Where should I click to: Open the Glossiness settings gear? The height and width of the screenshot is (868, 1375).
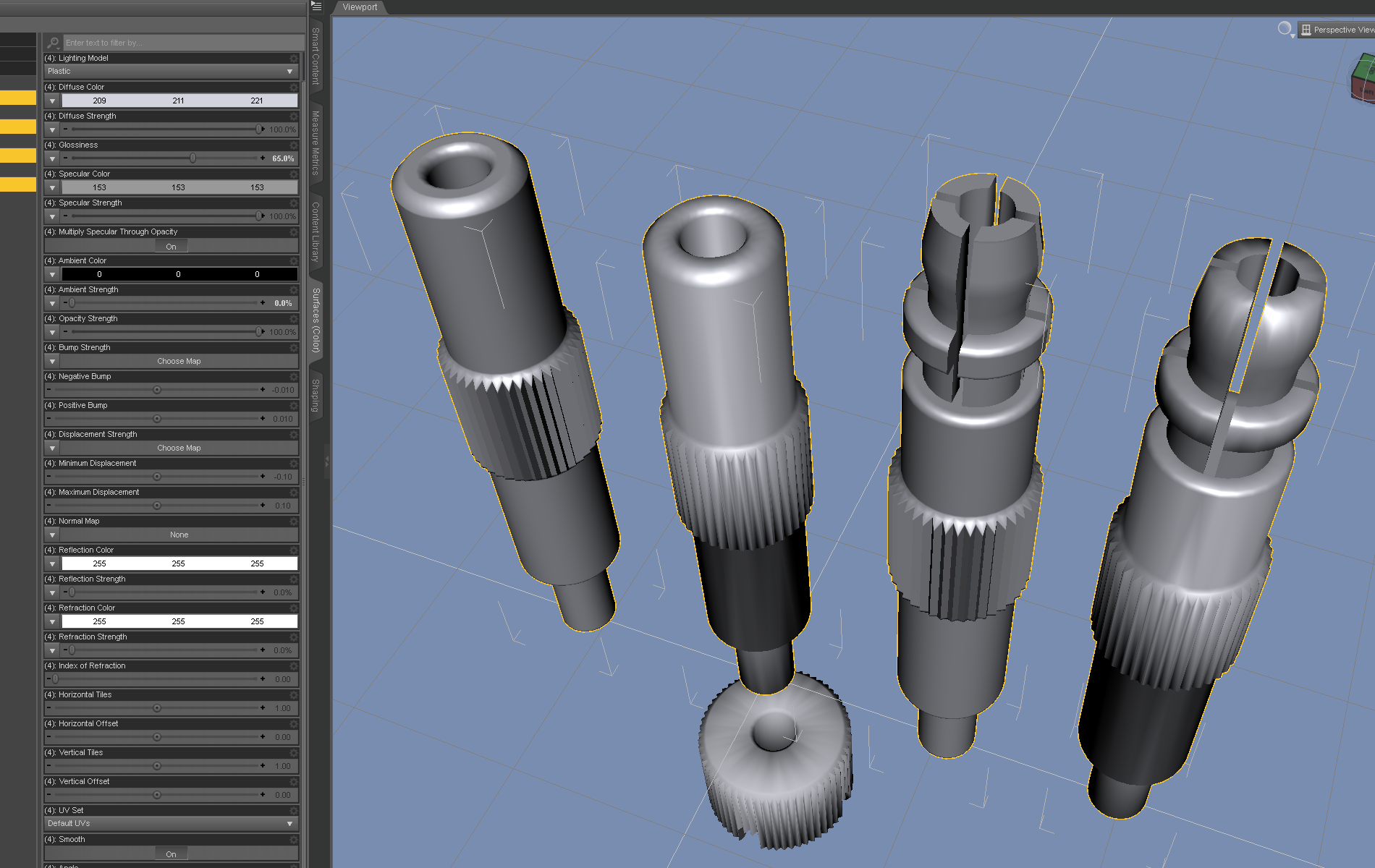pyautogui.click(x=293, y=145)
